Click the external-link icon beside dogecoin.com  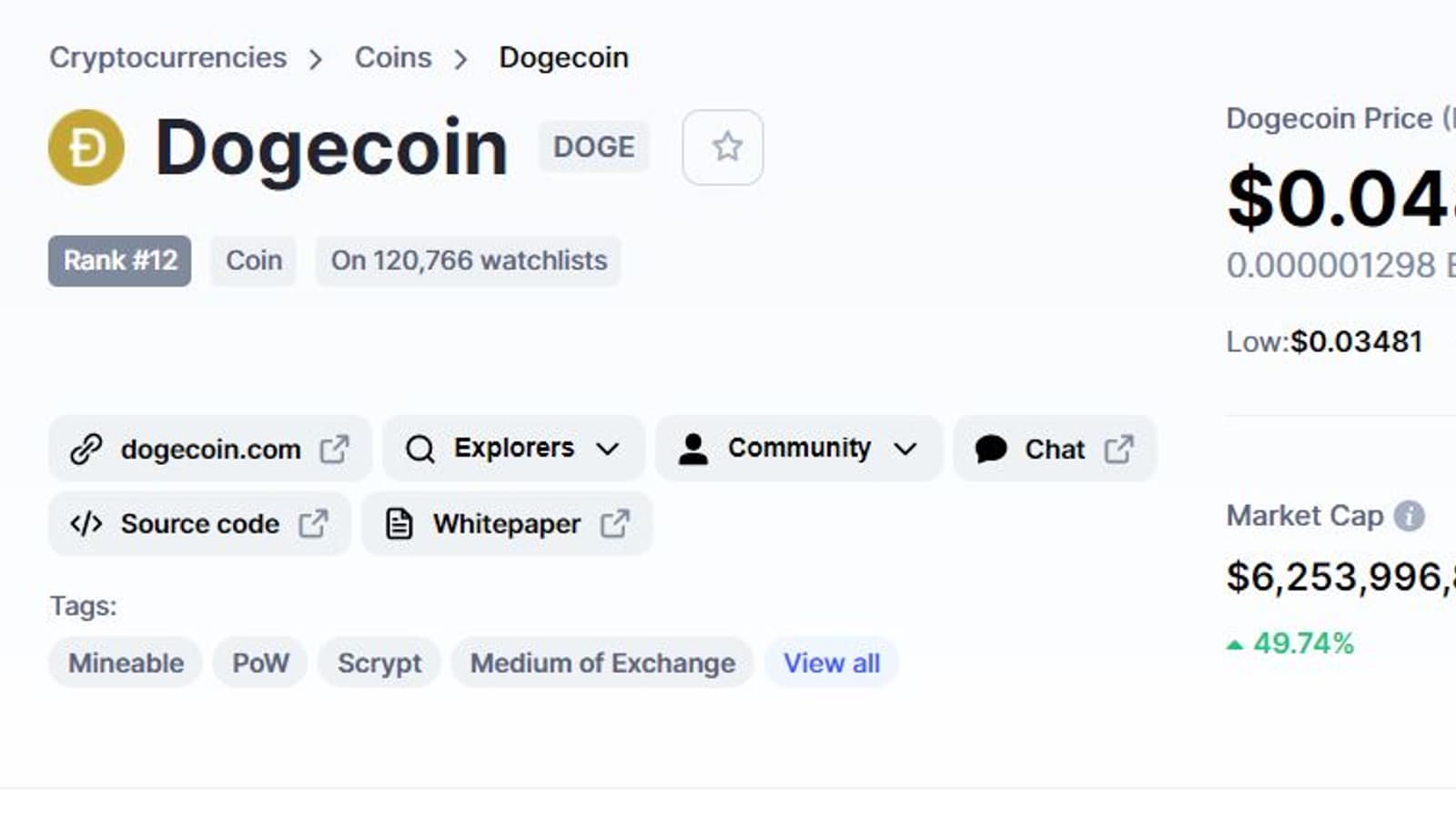click(x=334, y=449)
